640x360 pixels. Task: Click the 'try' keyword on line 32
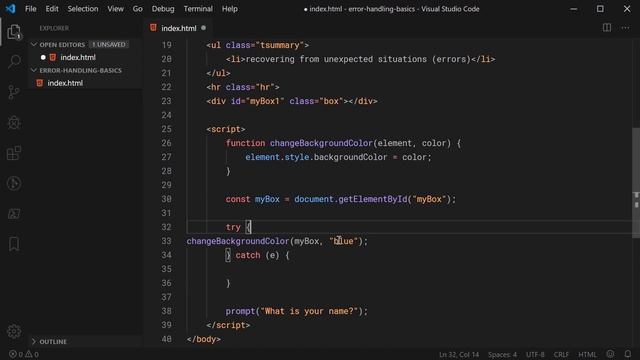[233, 227]
